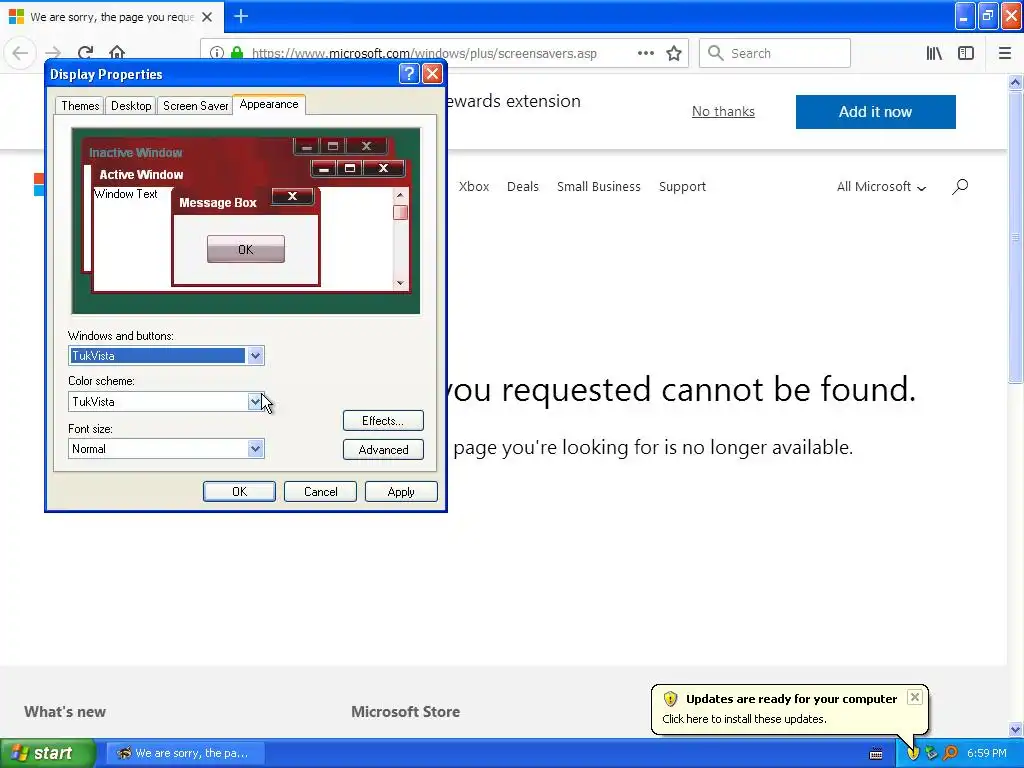Click the Inactive Window title in preview
The image size is (1024, 768).
(x=135, y=153)
